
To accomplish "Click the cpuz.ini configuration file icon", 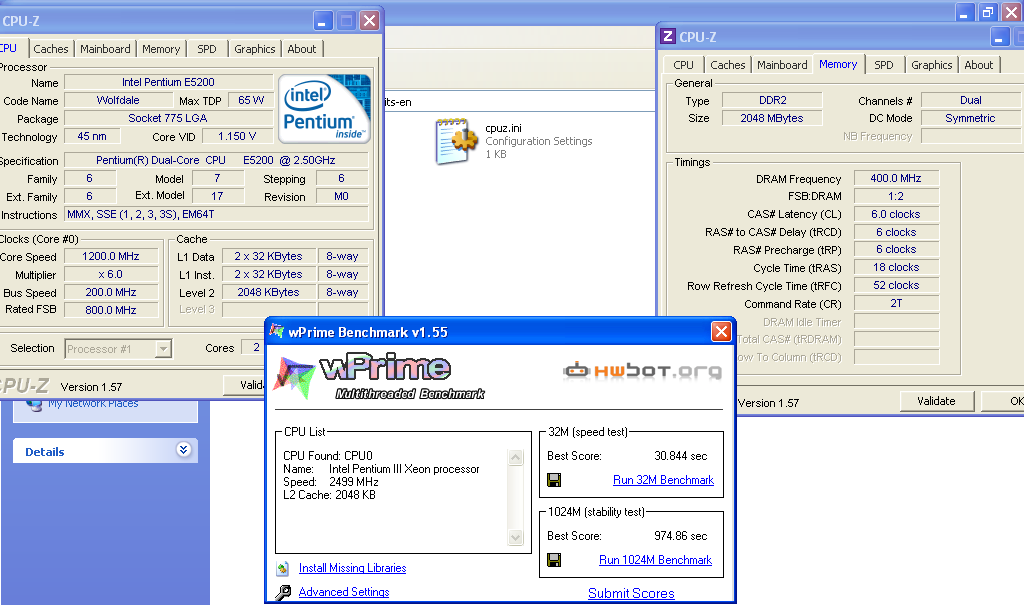I will click(455, 140).
